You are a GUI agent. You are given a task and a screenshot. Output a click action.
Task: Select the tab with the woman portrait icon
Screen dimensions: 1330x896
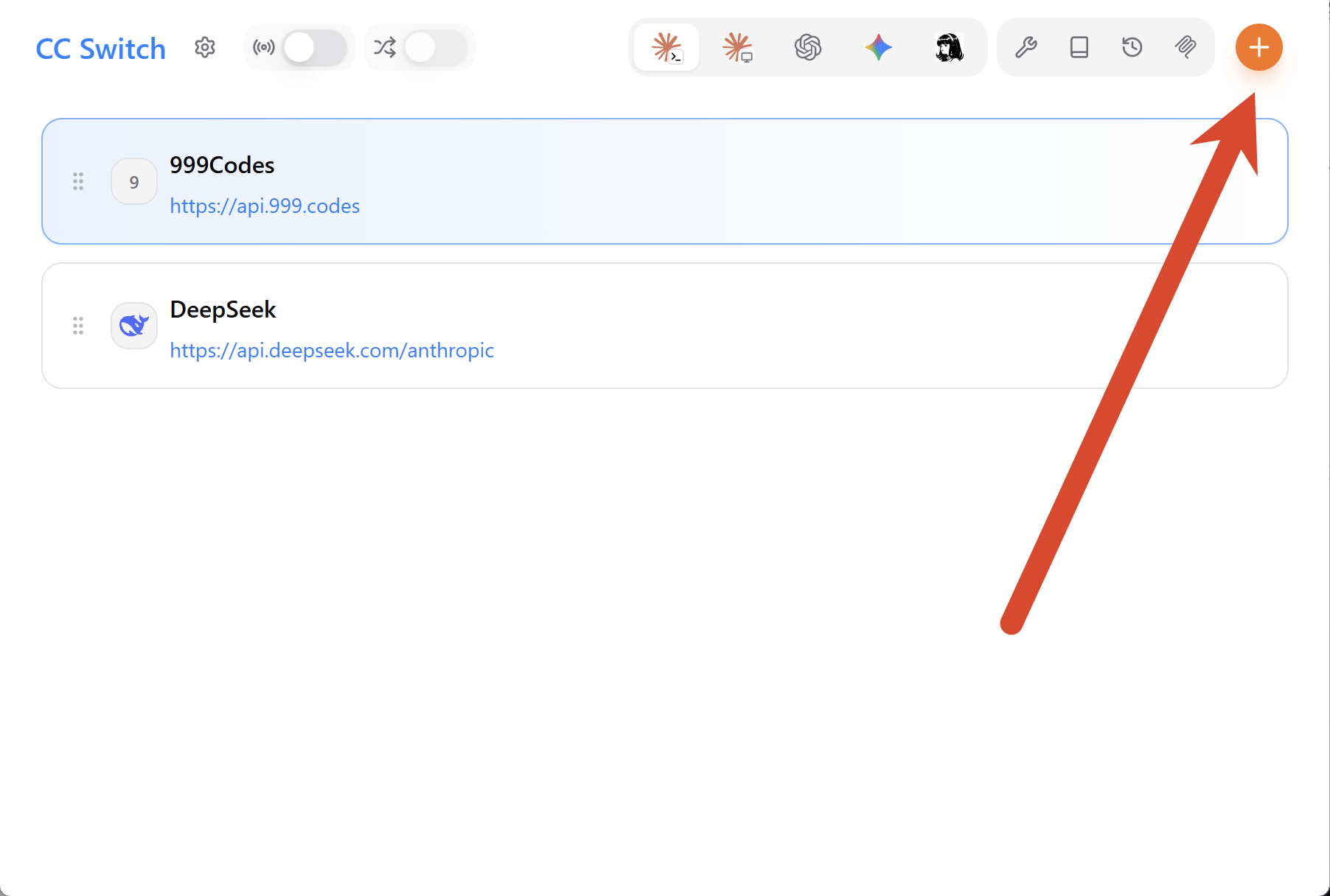(x=950, y=48)
